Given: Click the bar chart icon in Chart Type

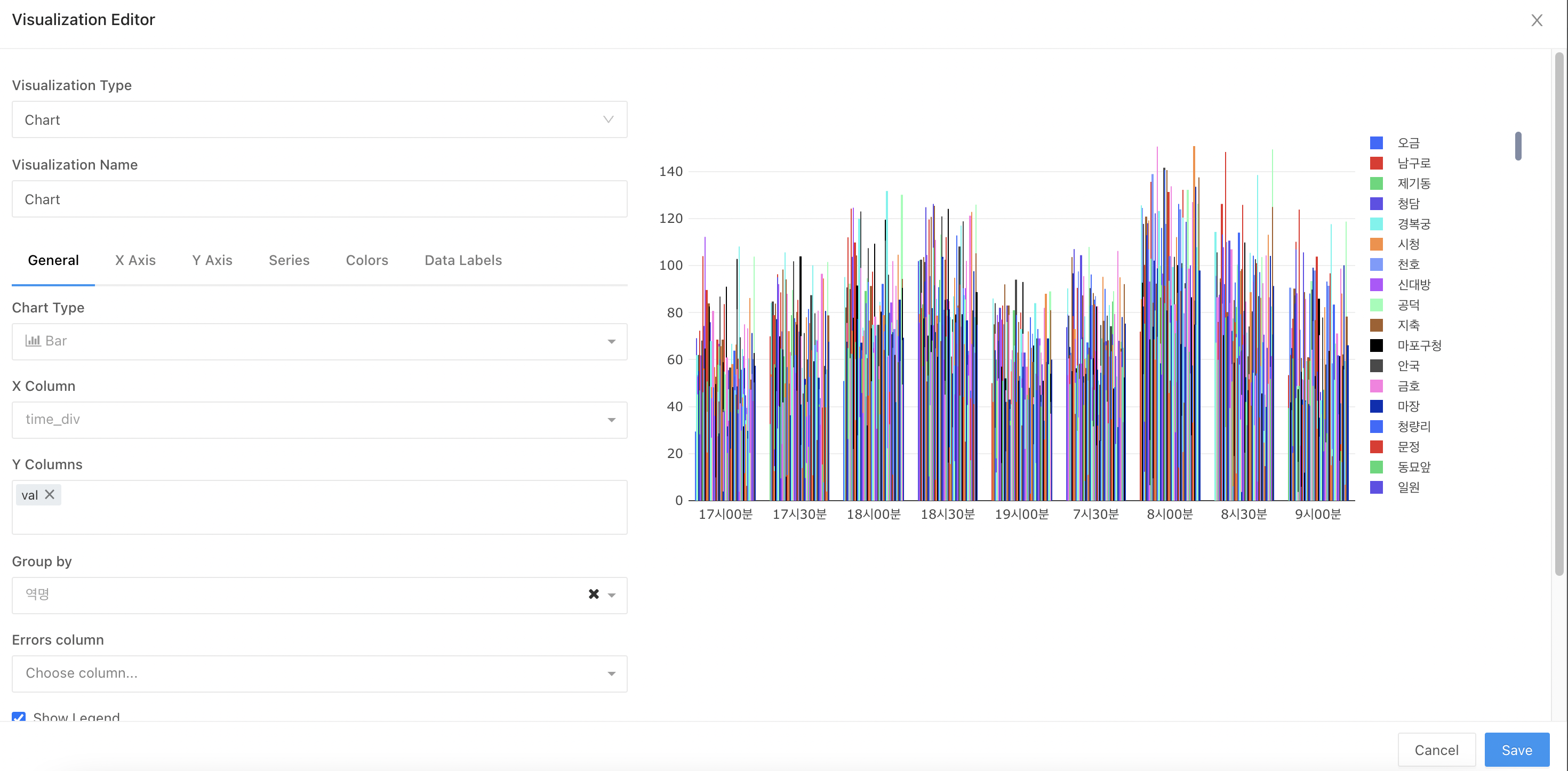Looking at the screenshot, I should [x=33, y=341].
